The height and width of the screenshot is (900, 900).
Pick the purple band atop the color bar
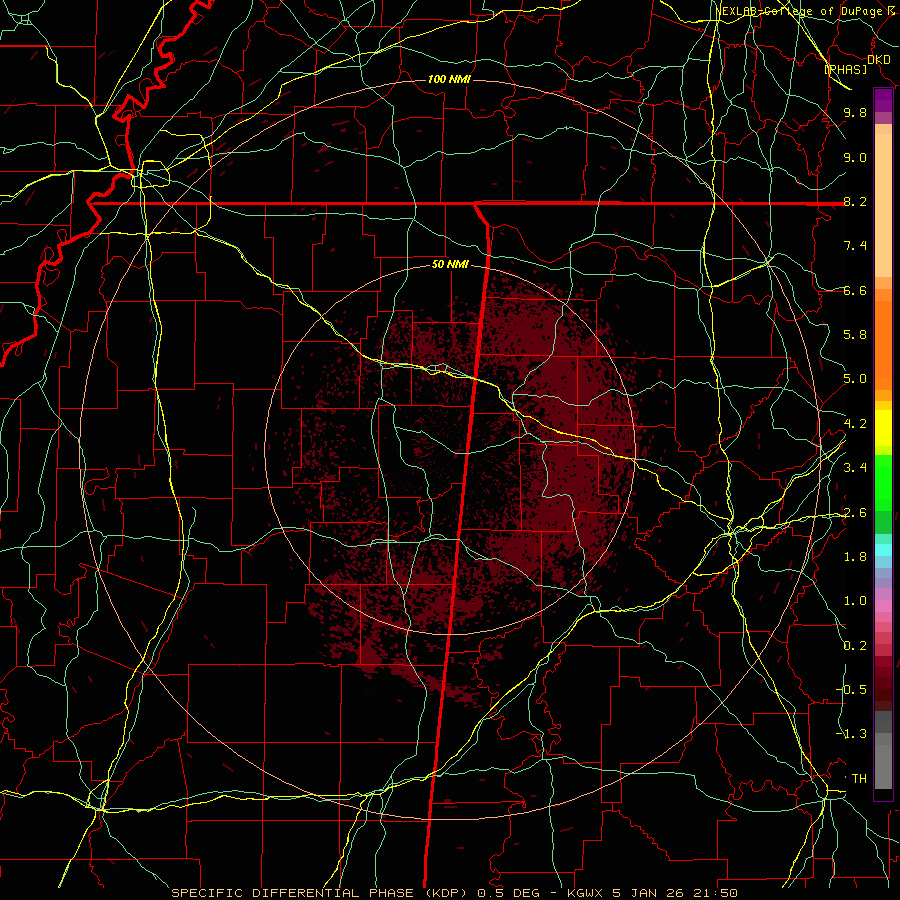(883, 100)
